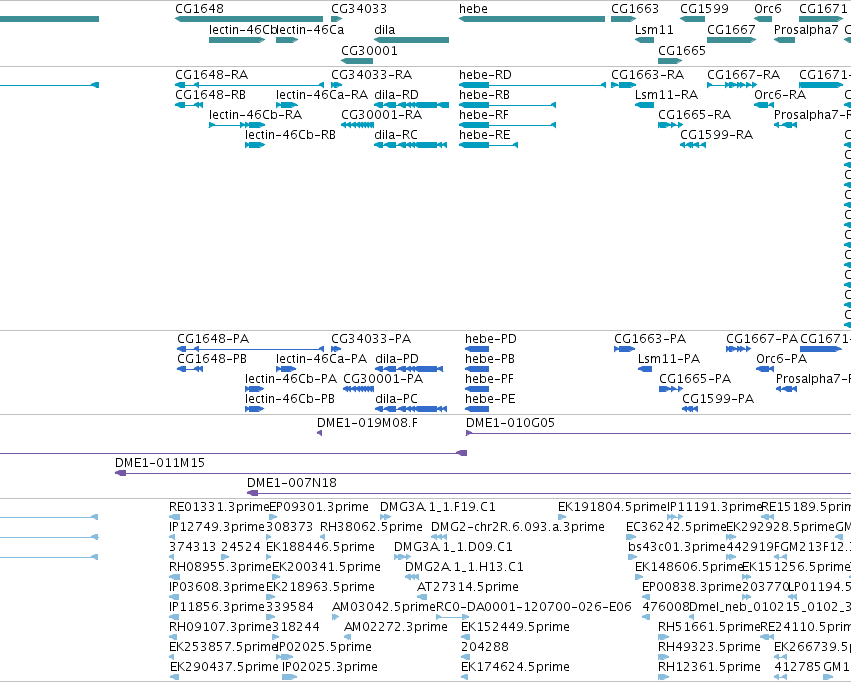Select the CG1648-PA protein label
This screenshot has height=682, width=851.
point(213,339)
